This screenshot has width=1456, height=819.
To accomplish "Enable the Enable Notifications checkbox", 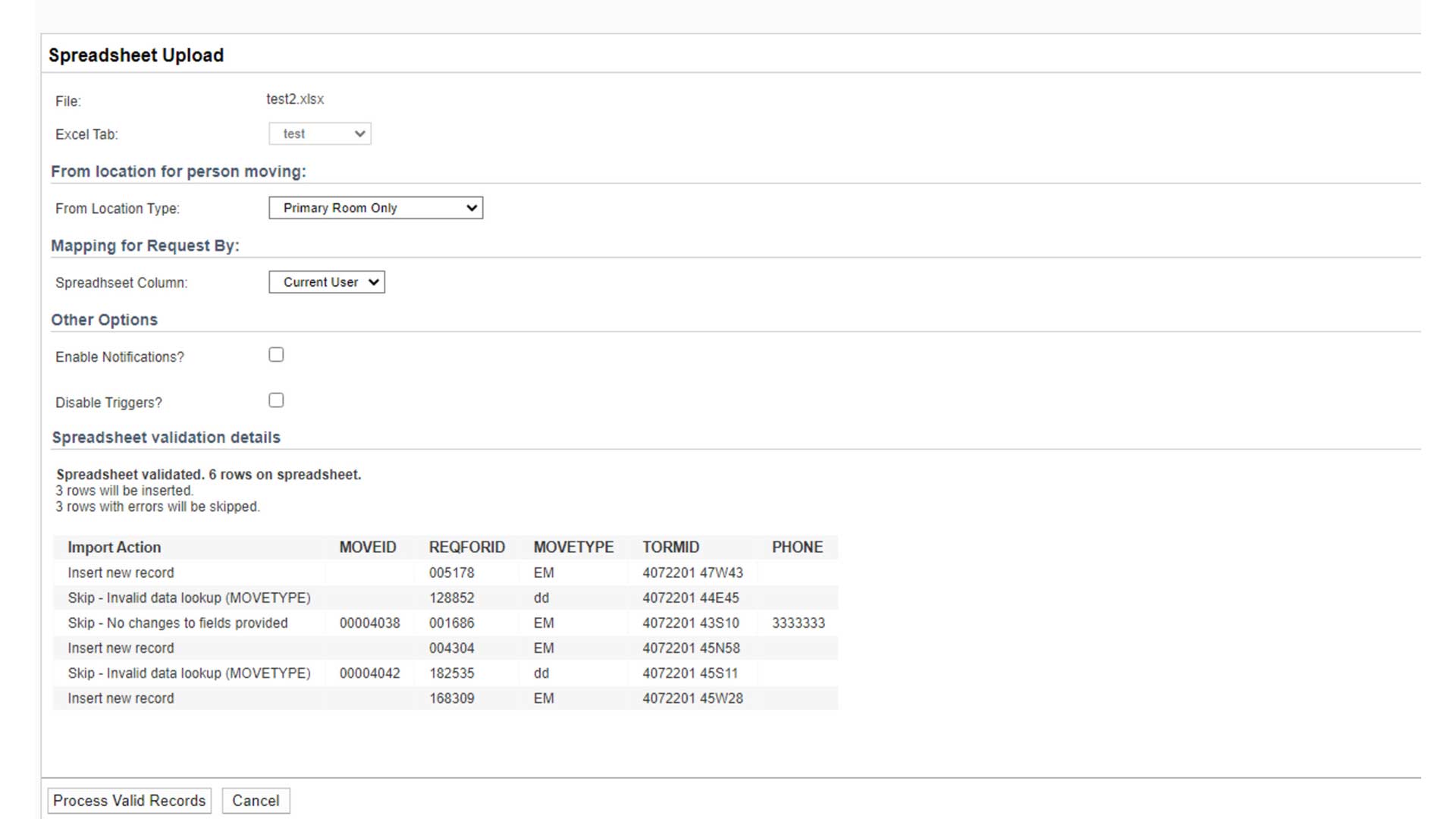I will [276, 354].
